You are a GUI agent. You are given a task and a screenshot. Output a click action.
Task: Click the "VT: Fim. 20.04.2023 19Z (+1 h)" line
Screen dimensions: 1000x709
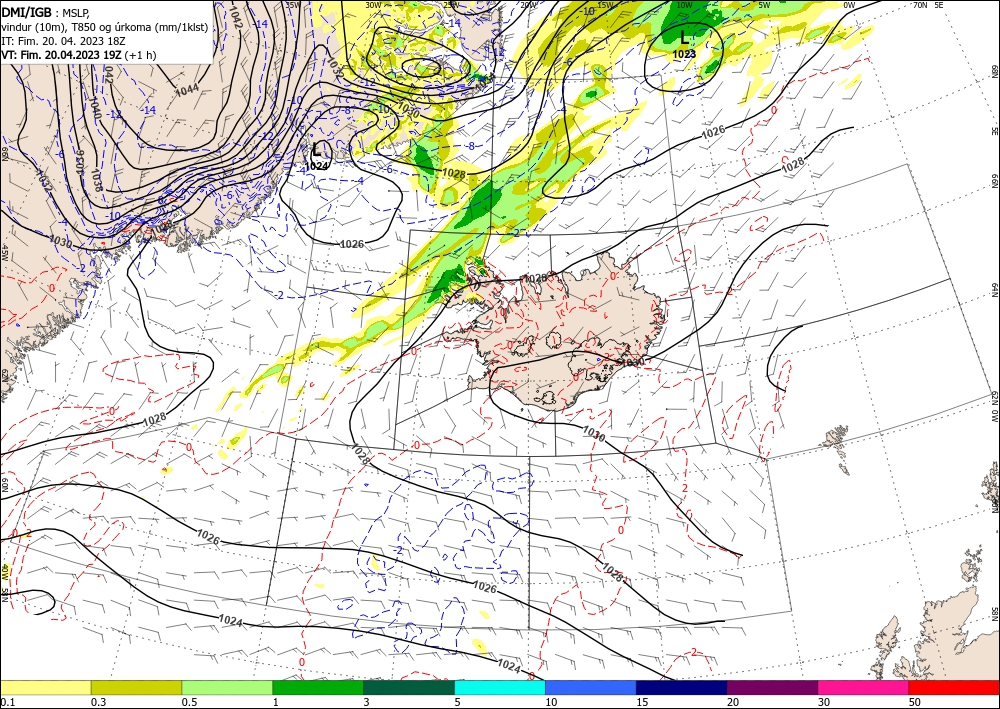coord(78,54)
